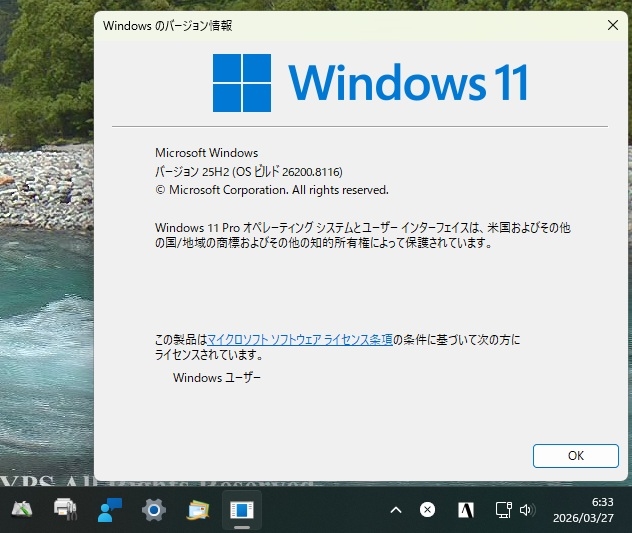Viewport: 632px width, 533px height.
Task: Click the date 2026/03/27 in tray
Action: coord(583,518)
